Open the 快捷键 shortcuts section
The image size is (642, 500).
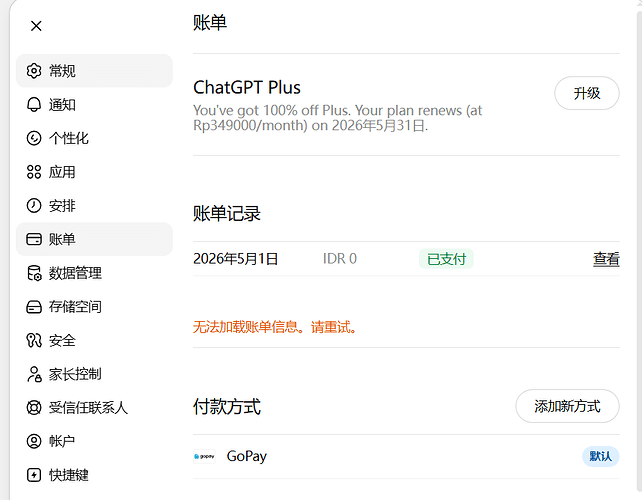(x=94, y=475)
